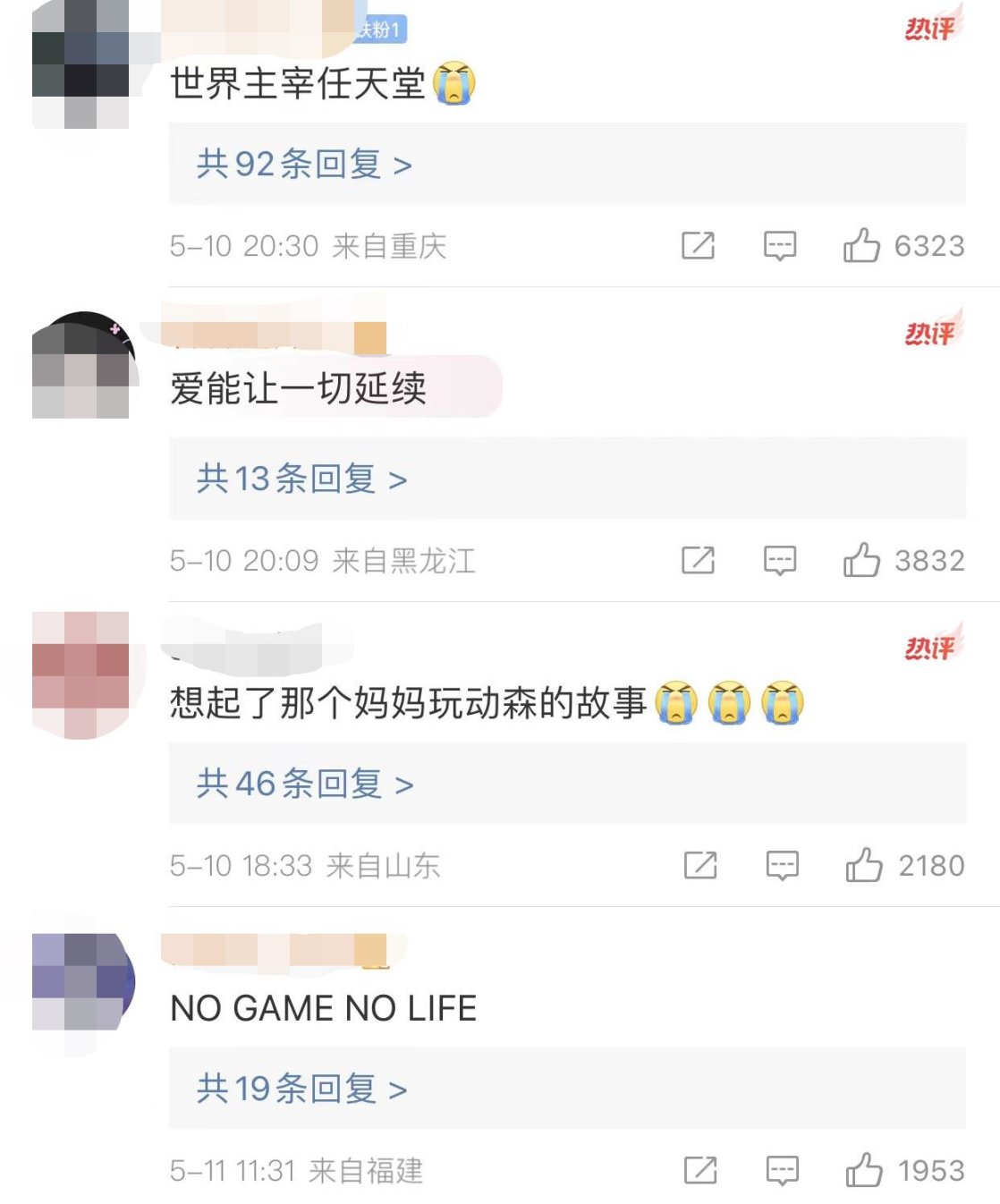Reply to the comment from 福建
Image resolution: width=1000 pixels, height=1204 pixels.
pos(783,1171)
